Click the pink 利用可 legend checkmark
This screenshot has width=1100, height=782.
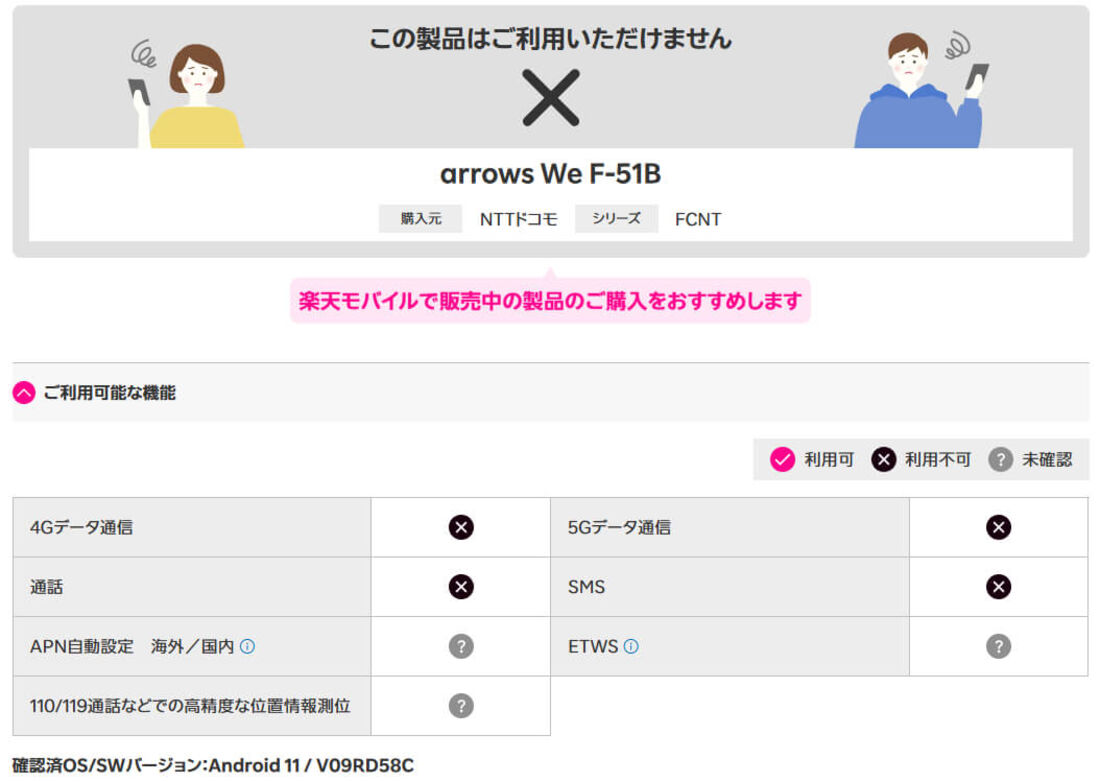coord(782,460)
